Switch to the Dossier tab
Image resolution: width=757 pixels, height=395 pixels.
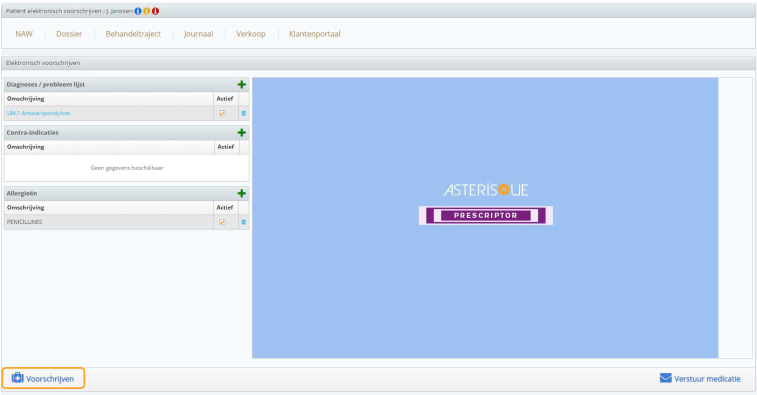(x=69, y=34)
